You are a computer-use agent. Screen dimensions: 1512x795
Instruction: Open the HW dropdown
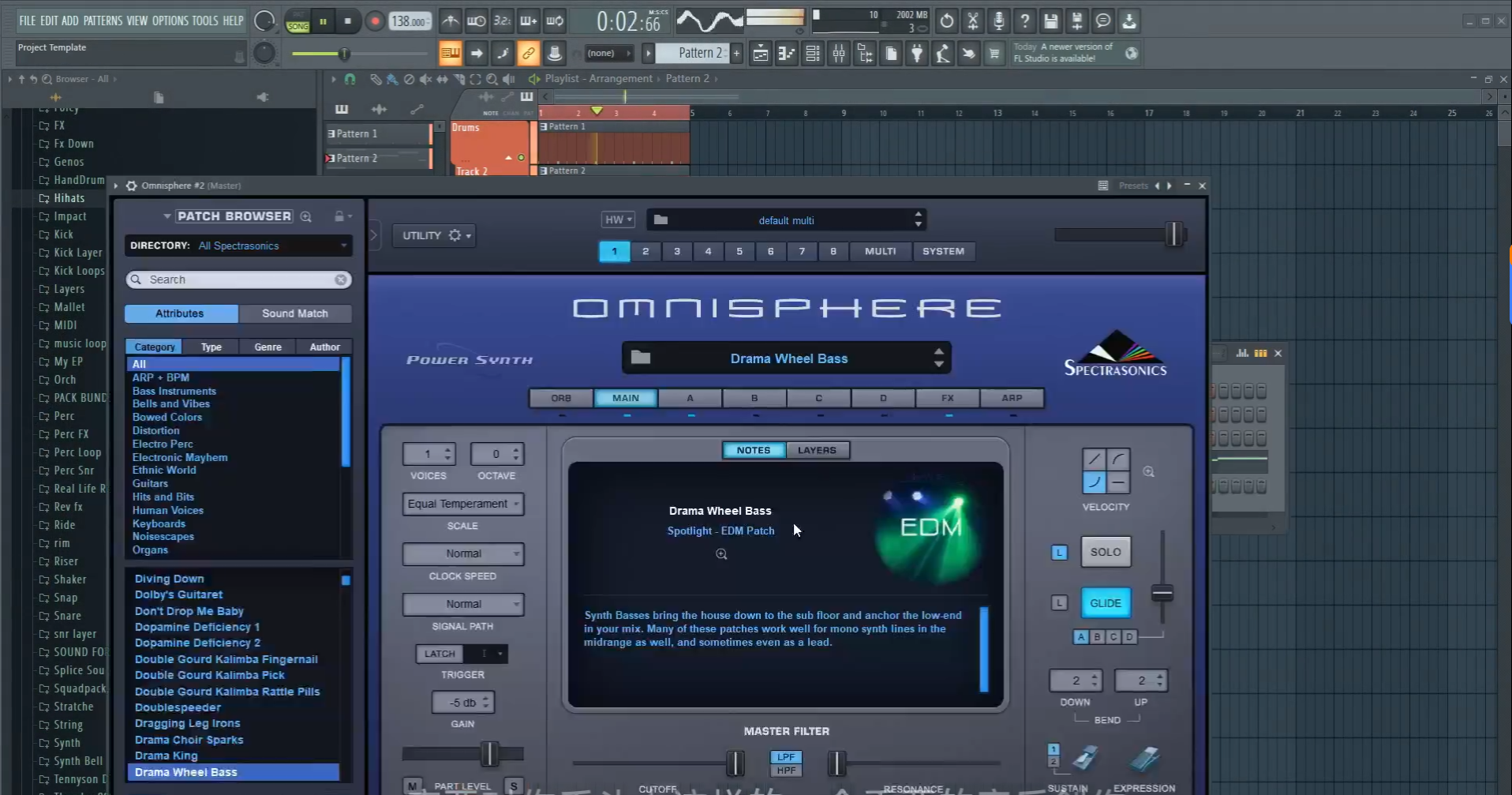click(x=618, y=219)
